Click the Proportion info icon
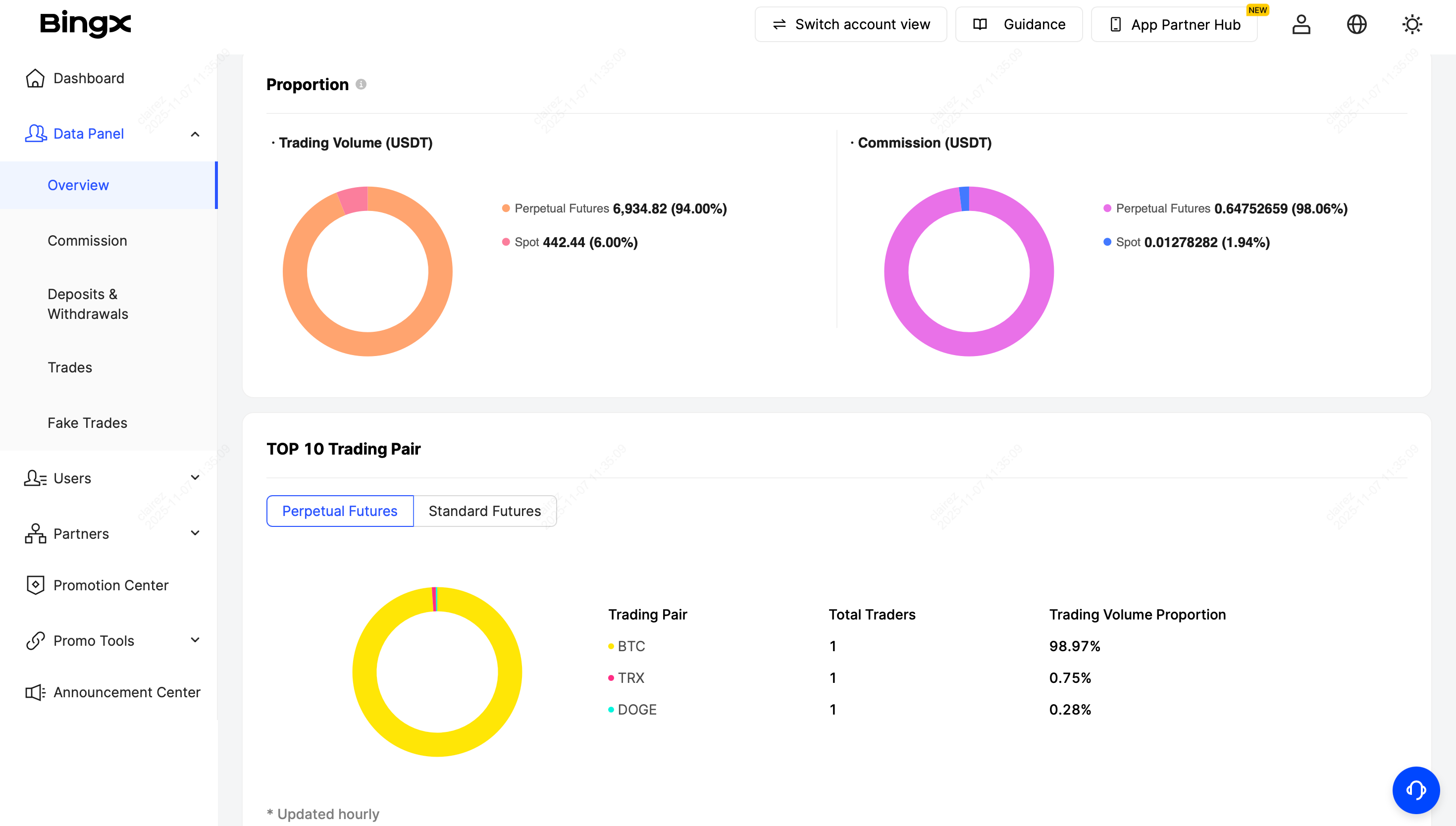This screenshot has width=1456, height=826. (361, 85)
